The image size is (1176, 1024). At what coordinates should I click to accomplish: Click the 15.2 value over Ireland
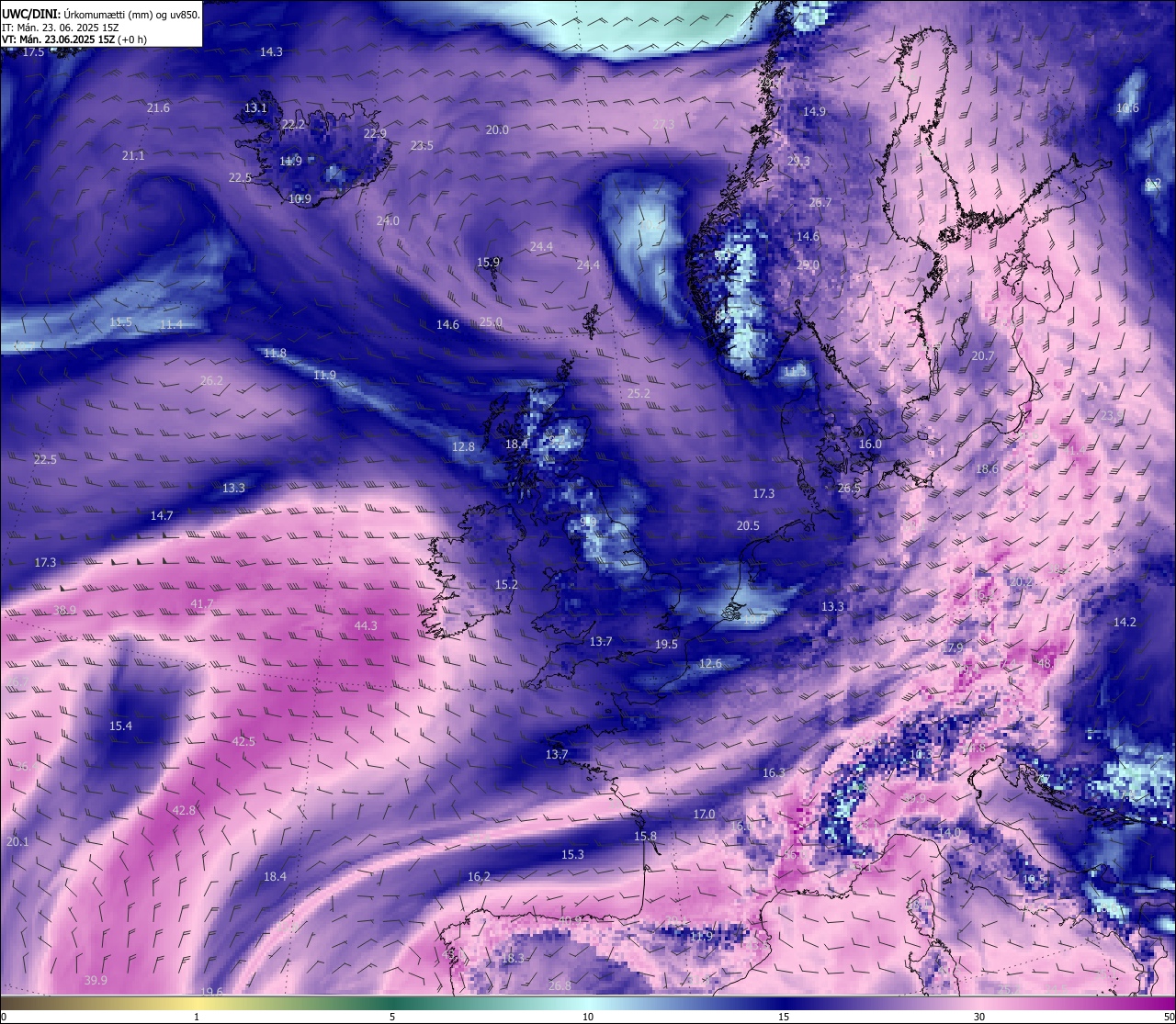(506, 584)
